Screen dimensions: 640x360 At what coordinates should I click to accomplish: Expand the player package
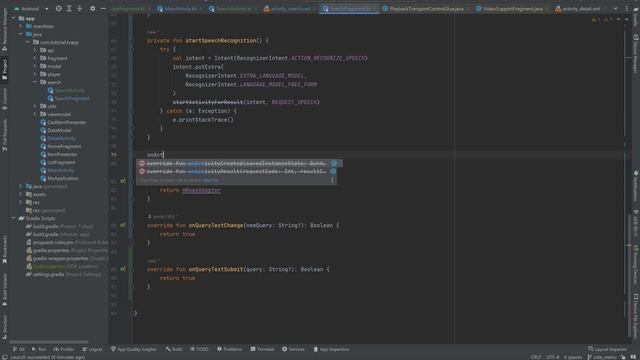tap(35, 74)
